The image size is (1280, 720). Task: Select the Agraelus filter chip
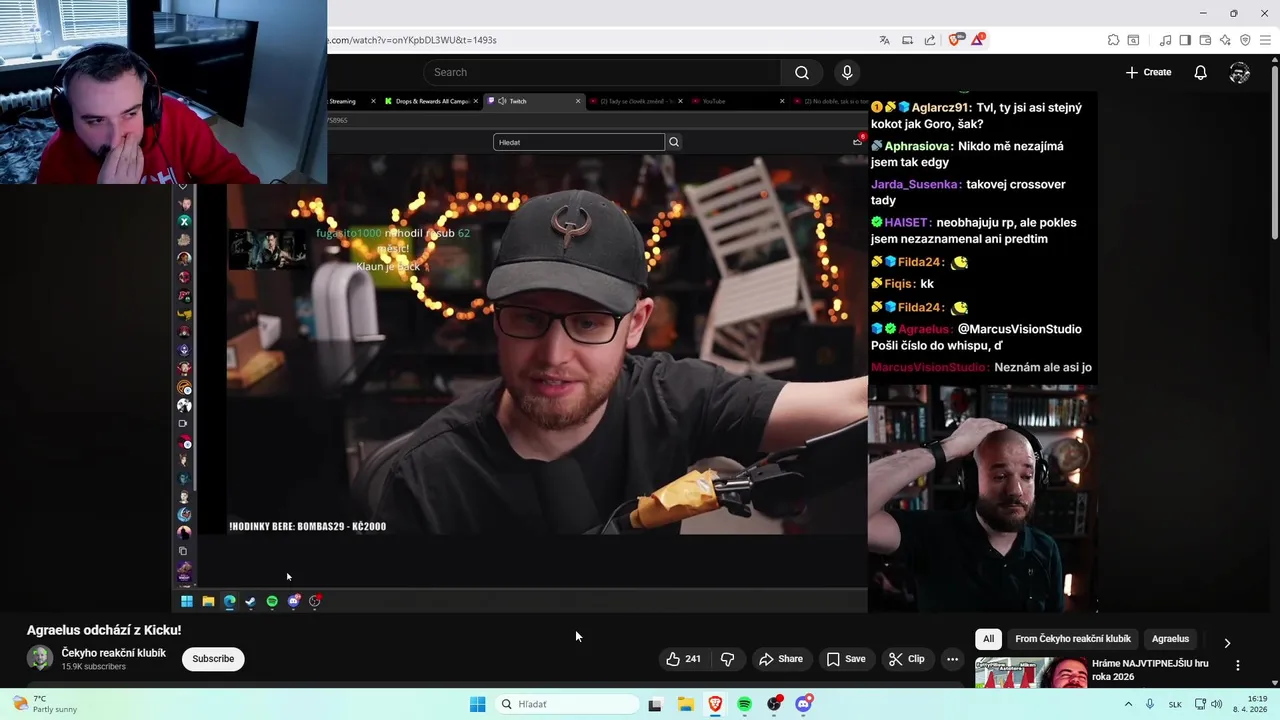tap(1170, 639)
